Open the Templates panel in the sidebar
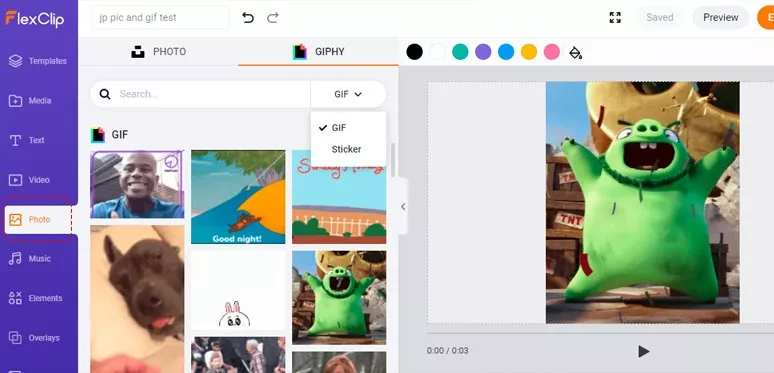Viewport: 774px width, 373px height. pos(38,61)
